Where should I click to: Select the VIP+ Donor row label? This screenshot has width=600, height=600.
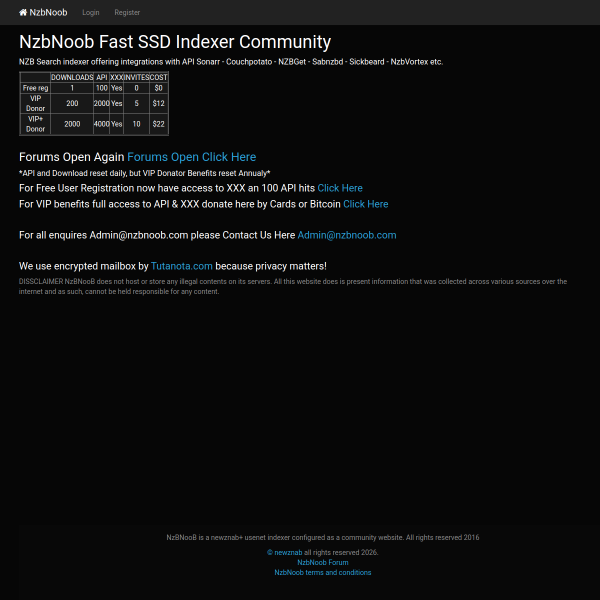point(35,124)
